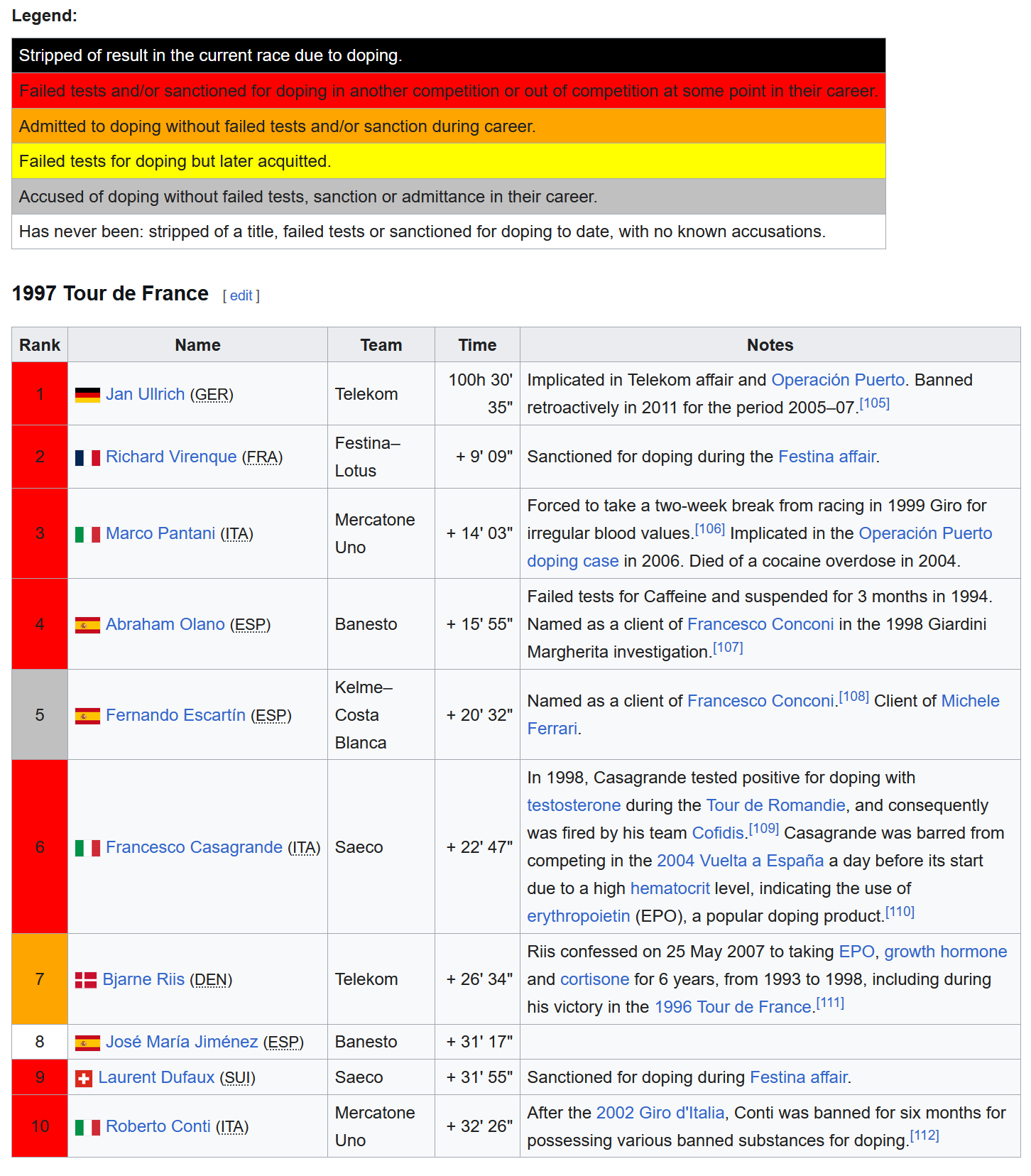Viewport: 1031px width, 1176px height.
Task: Go to the Fernando Escartín link
Action: click(175, 715)
